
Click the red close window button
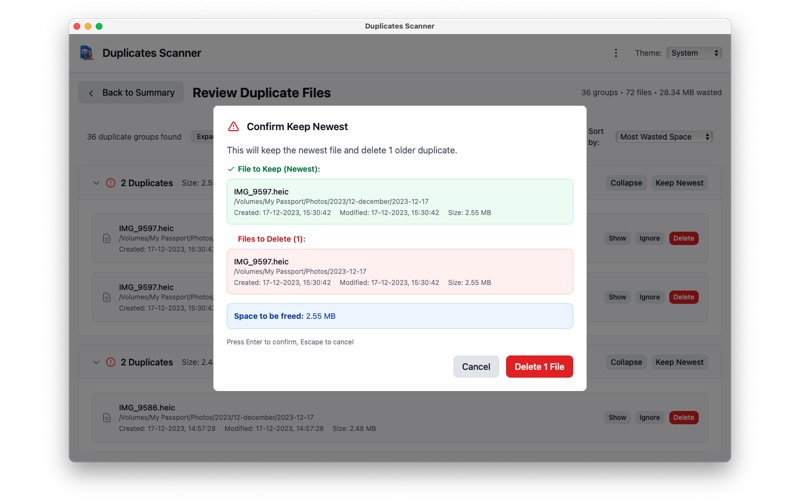tap(77, 26)
